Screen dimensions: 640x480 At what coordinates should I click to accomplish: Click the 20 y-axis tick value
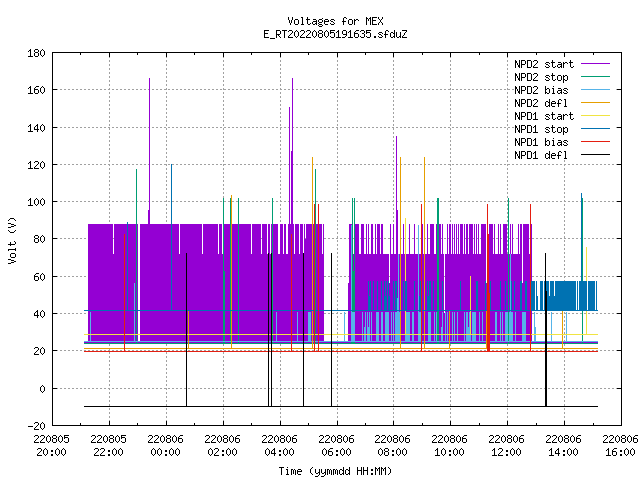tap(39, 351)
